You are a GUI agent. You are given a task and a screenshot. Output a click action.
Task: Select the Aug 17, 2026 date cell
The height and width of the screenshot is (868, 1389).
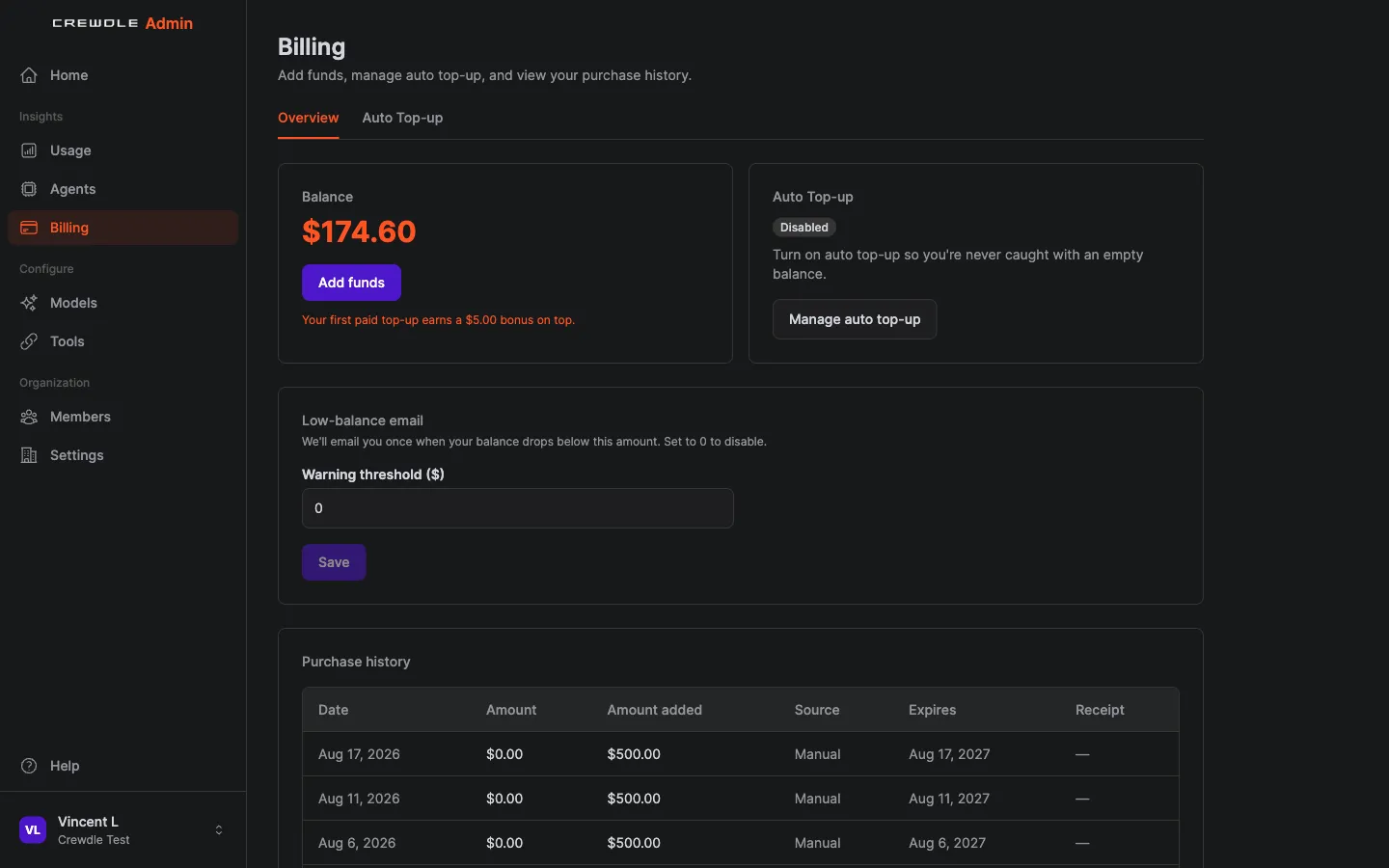coord(359,754)
